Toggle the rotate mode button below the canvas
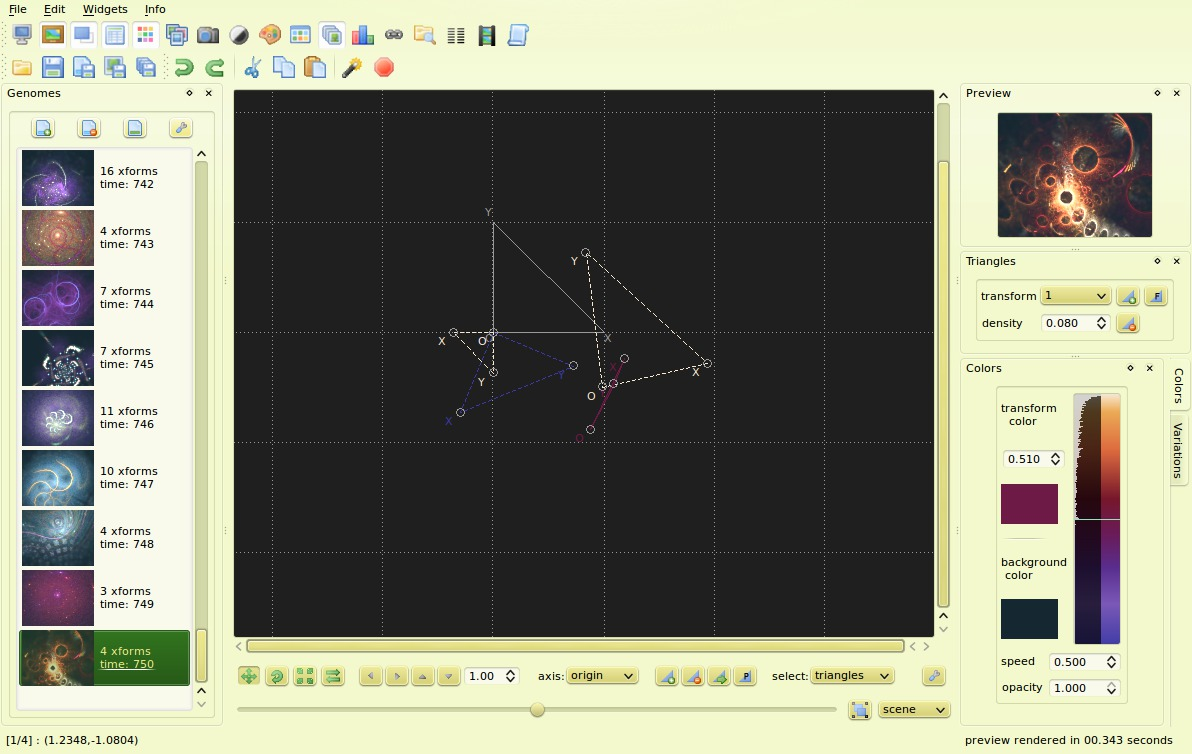 pos(277,676)
